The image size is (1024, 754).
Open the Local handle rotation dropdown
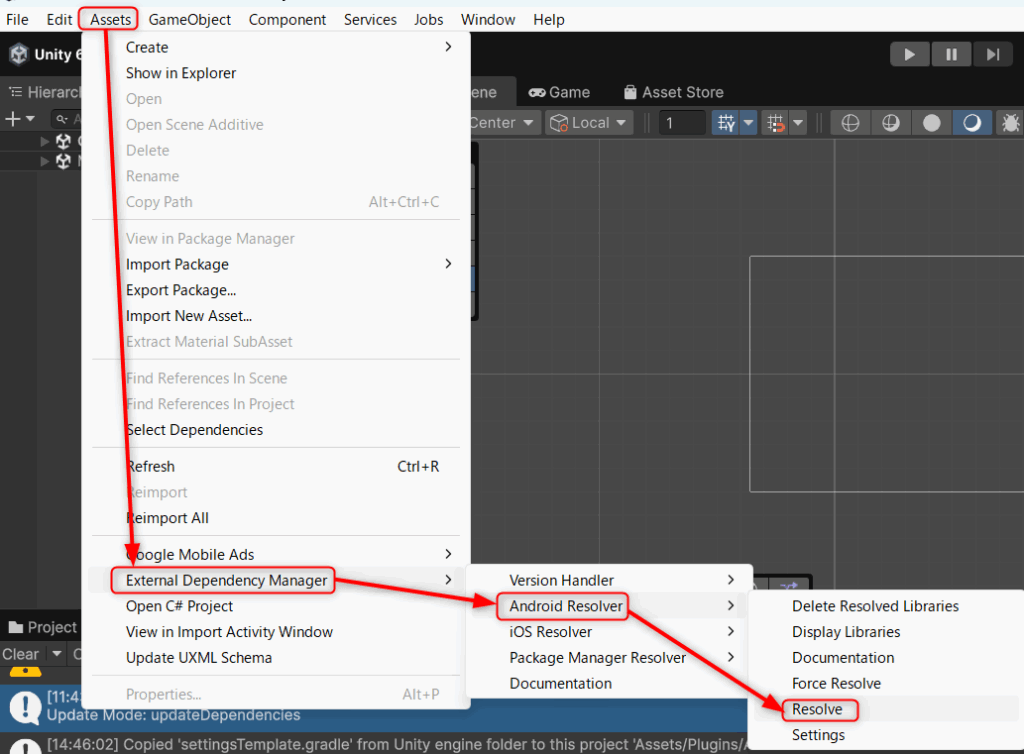point(588,123)
